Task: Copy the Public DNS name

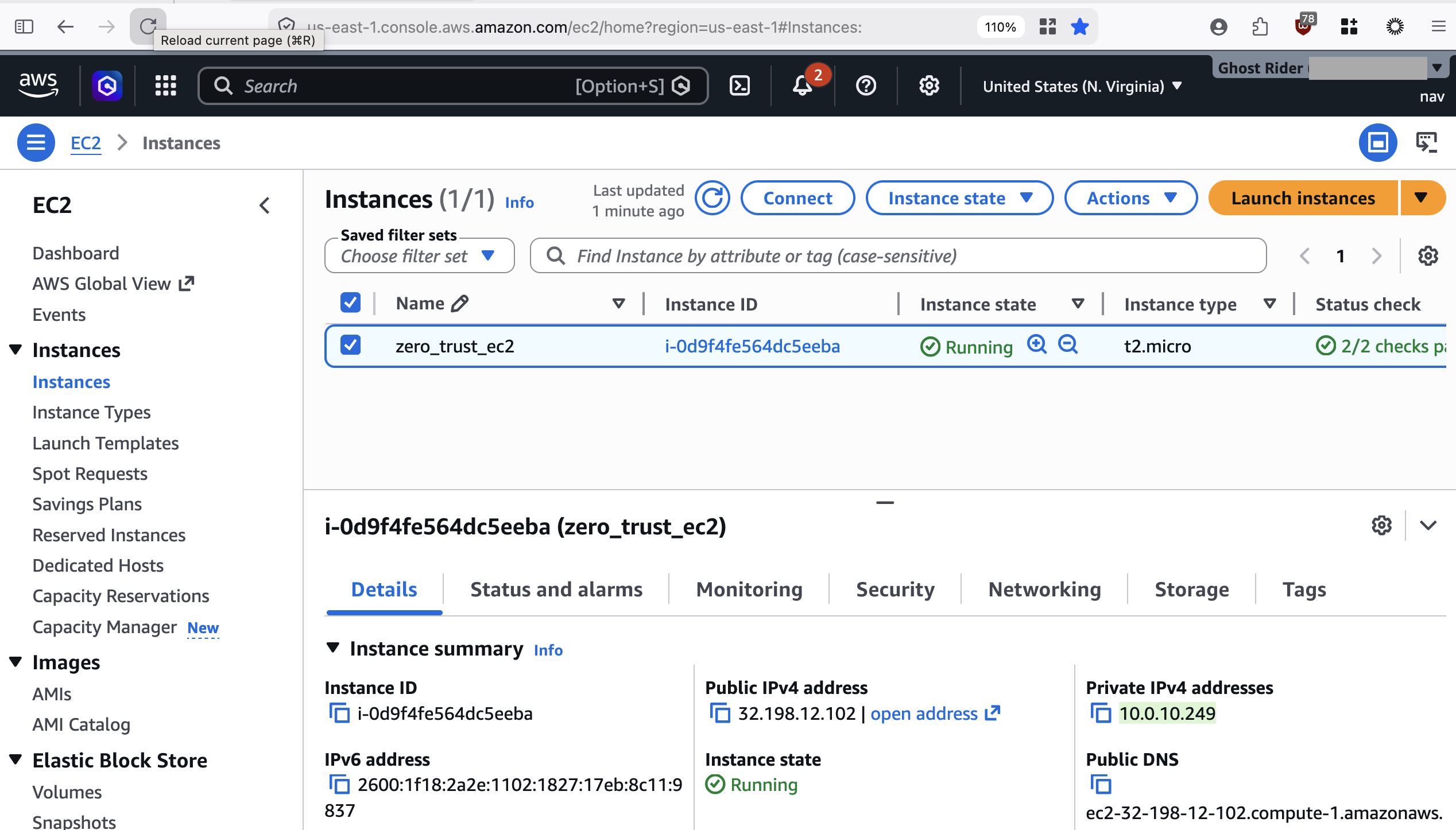Action: (1101, 785)
